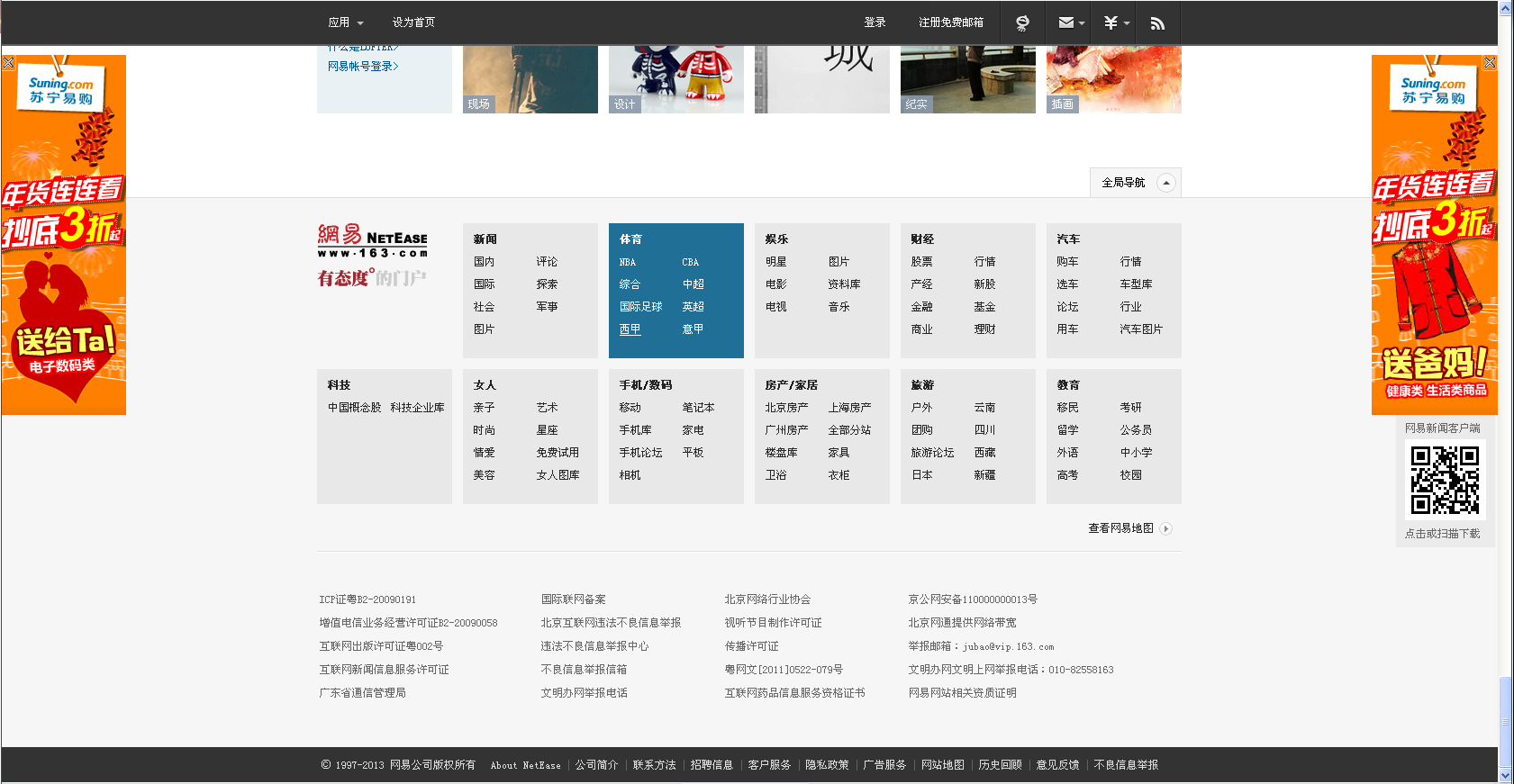
Task: Collapse the 全局导航 panel
Action: pyautogui.click(x=1166, y=183)
